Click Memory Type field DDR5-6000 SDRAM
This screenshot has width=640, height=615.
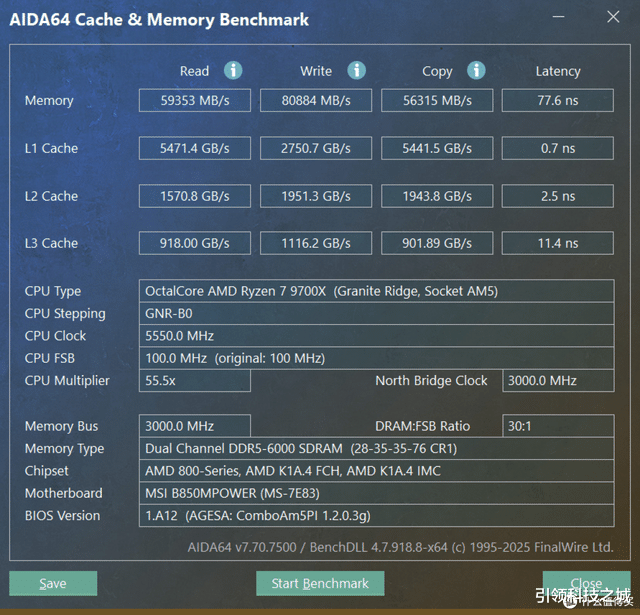click(376, 448)
